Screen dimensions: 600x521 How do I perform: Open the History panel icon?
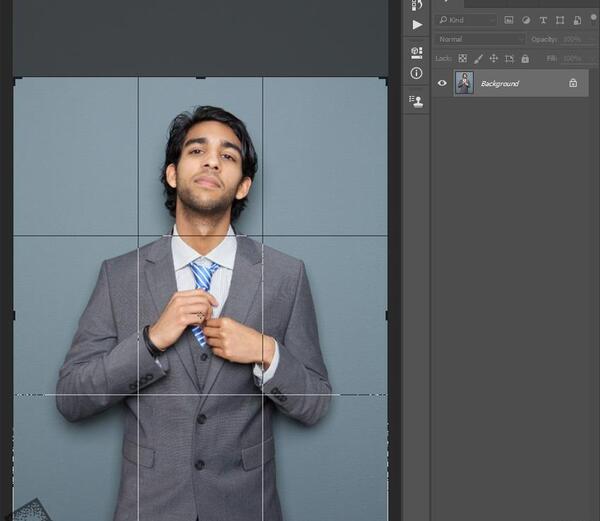point(417,5)
